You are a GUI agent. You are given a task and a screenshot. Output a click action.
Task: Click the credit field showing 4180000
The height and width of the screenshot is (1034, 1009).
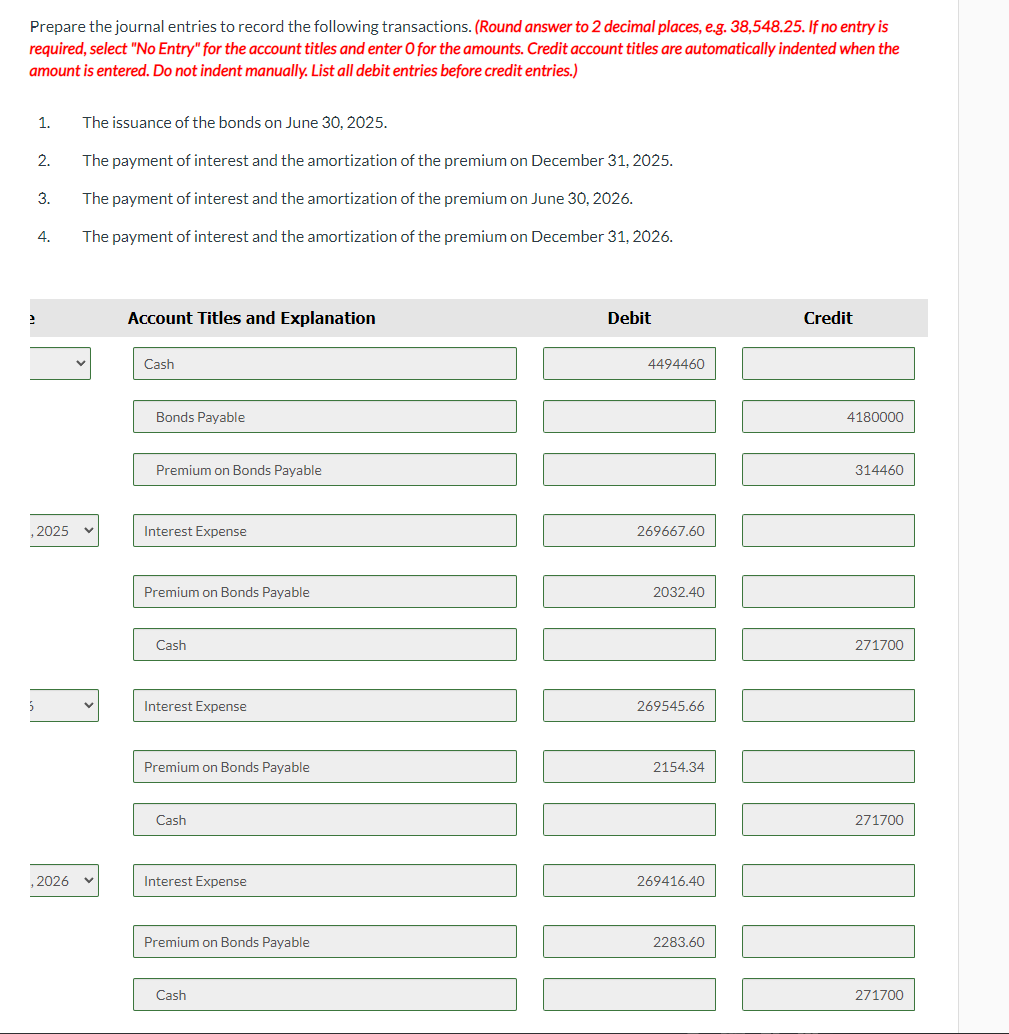pyautogui.click(x=828, y=416)
